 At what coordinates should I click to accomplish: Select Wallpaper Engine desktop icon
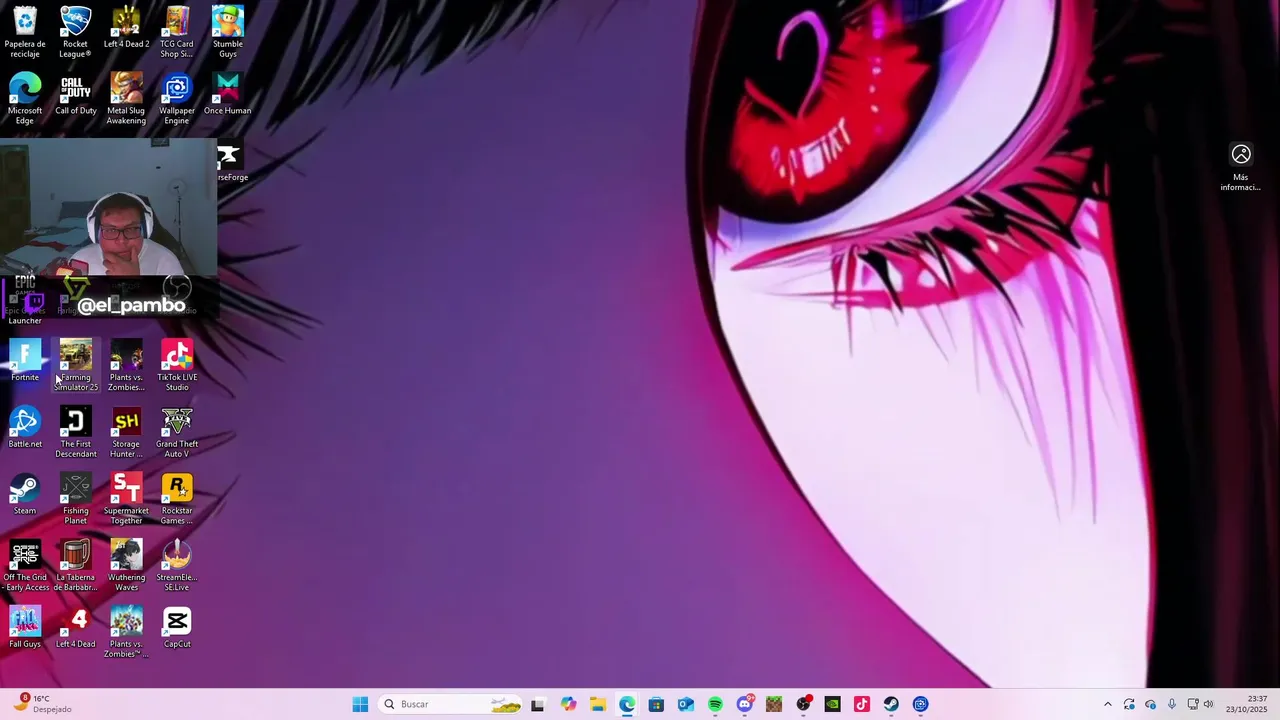pyautogui.click(x=177, y=99)
